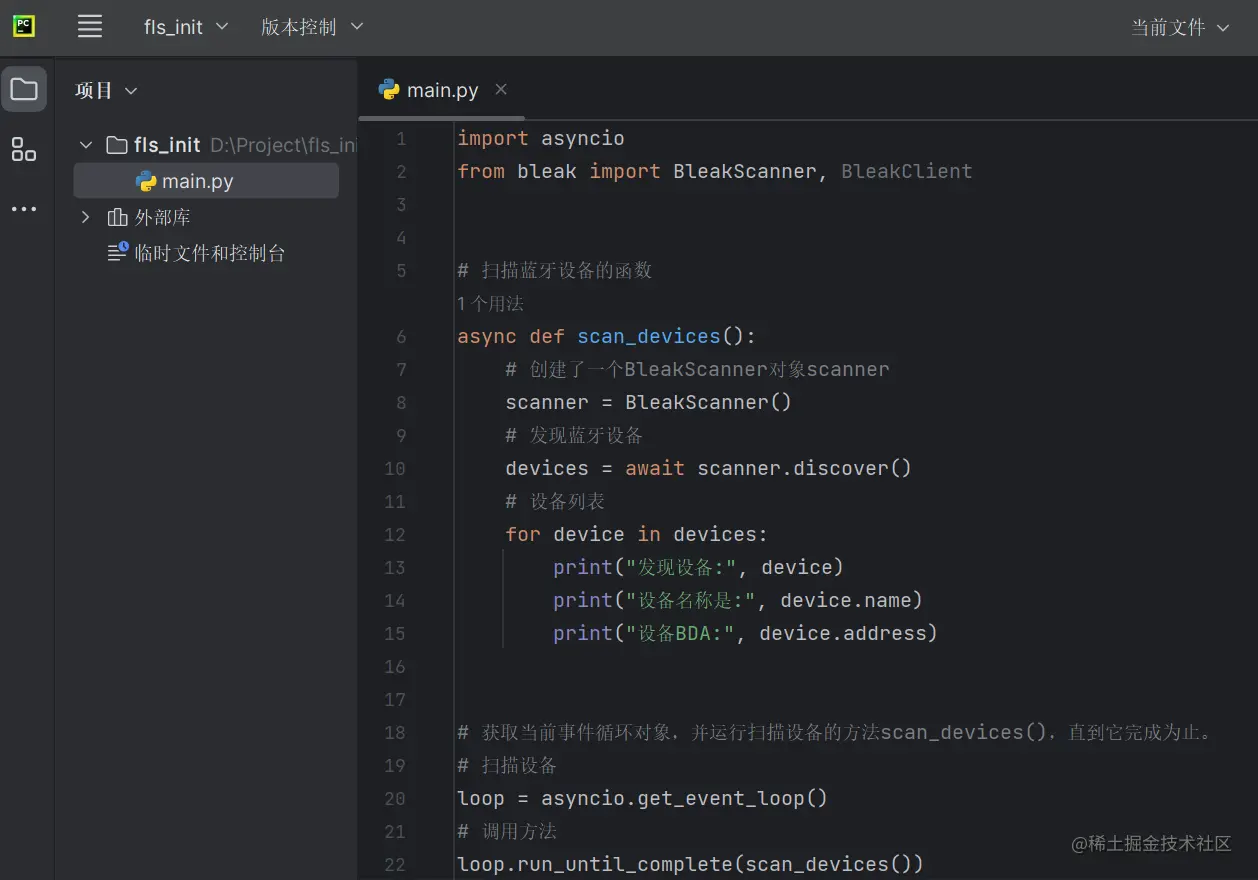Click the Python file icon on main.py tab
Screen dimensions: 1258x880
point(389,89)
